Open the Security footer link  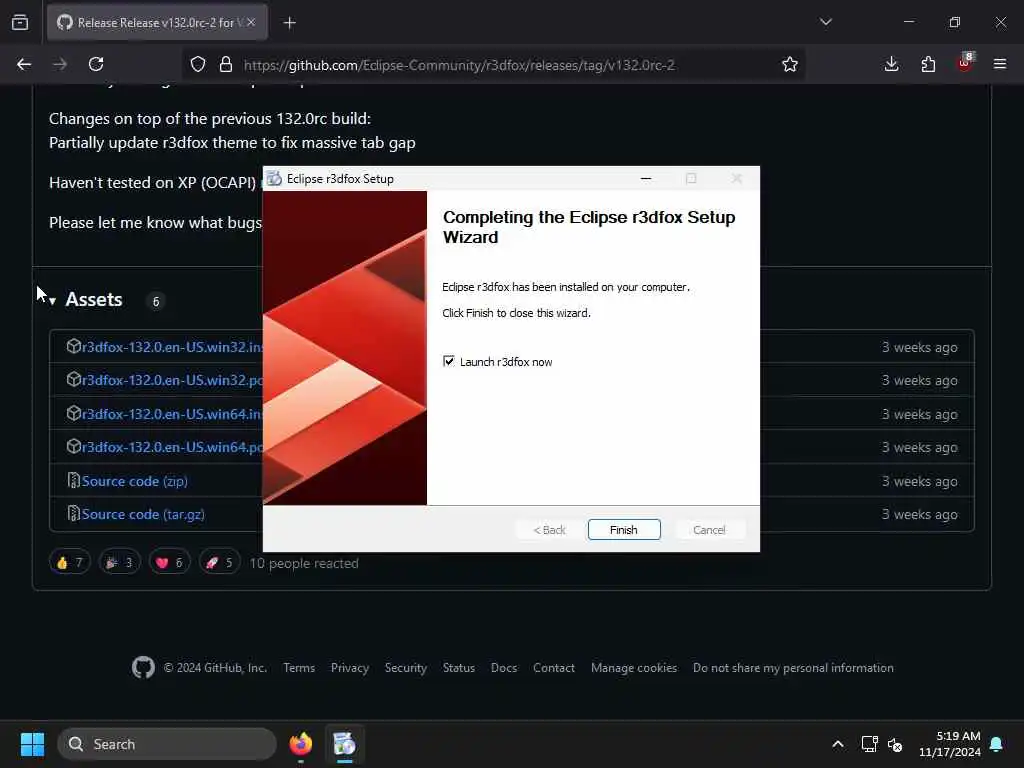point(406,667)
